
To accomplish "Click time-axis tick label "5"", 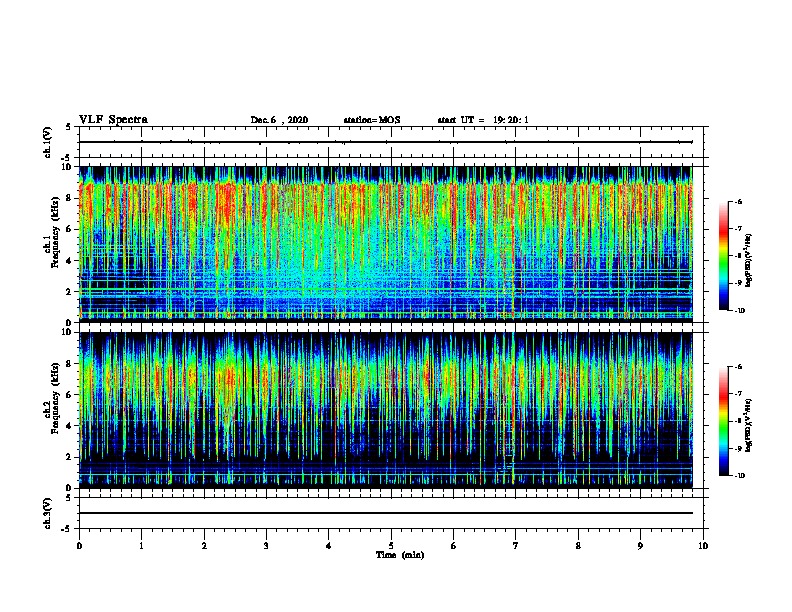I will pos(391,546).
